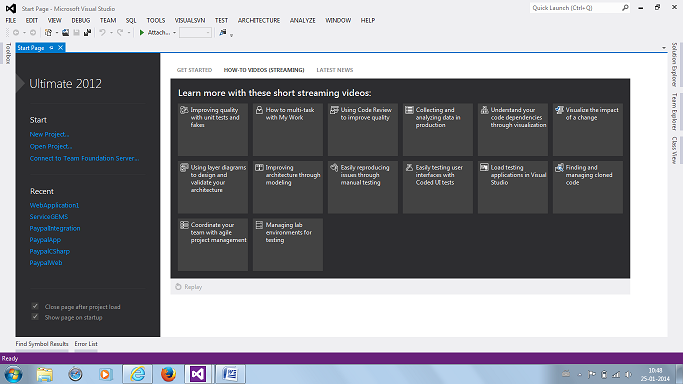Image resolution: width=683 pixels, height=384 pixels.
Task: Play Visualize the impact of a change tile
Action: coord(588,130)
